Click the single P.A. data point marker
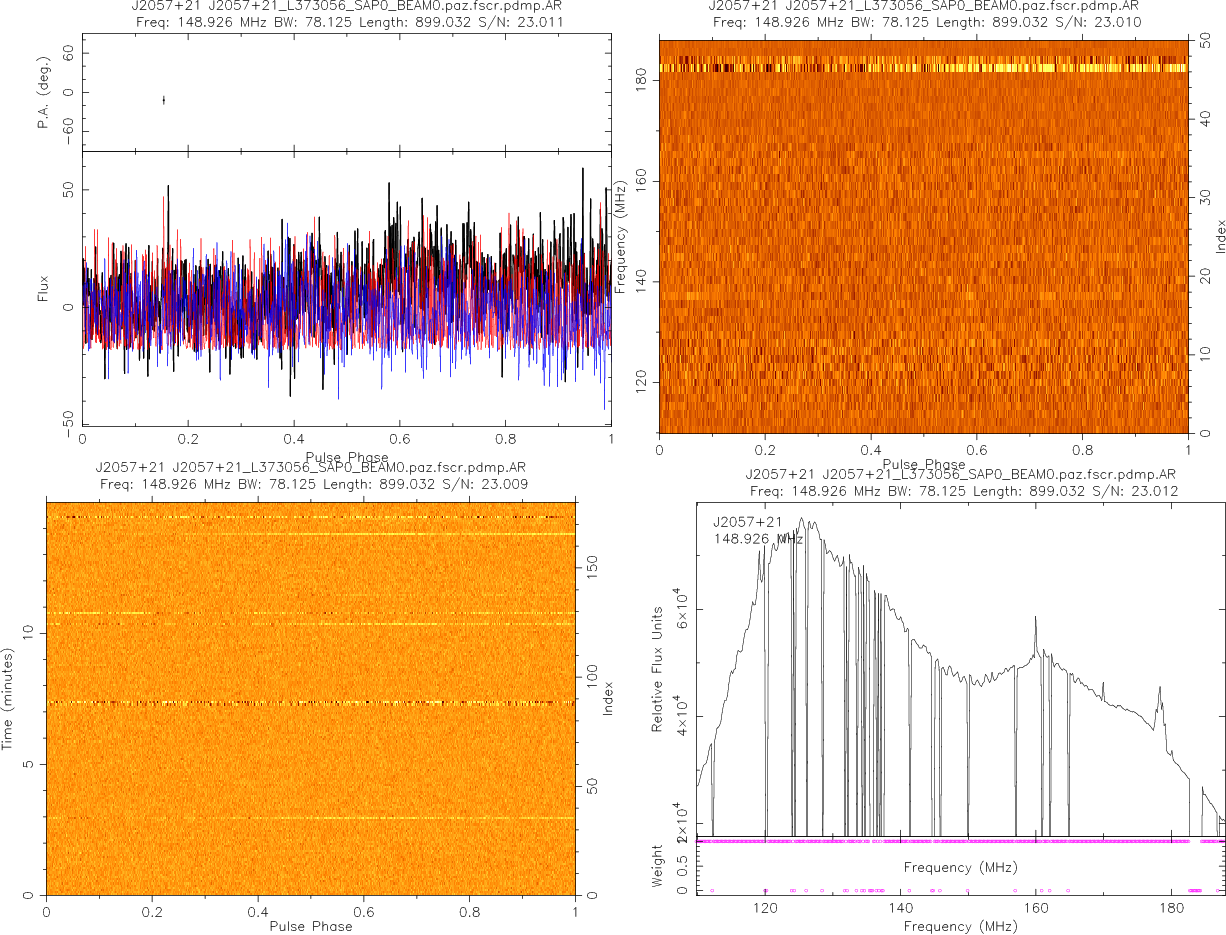 pyautogui.click(x=163, y=99)
